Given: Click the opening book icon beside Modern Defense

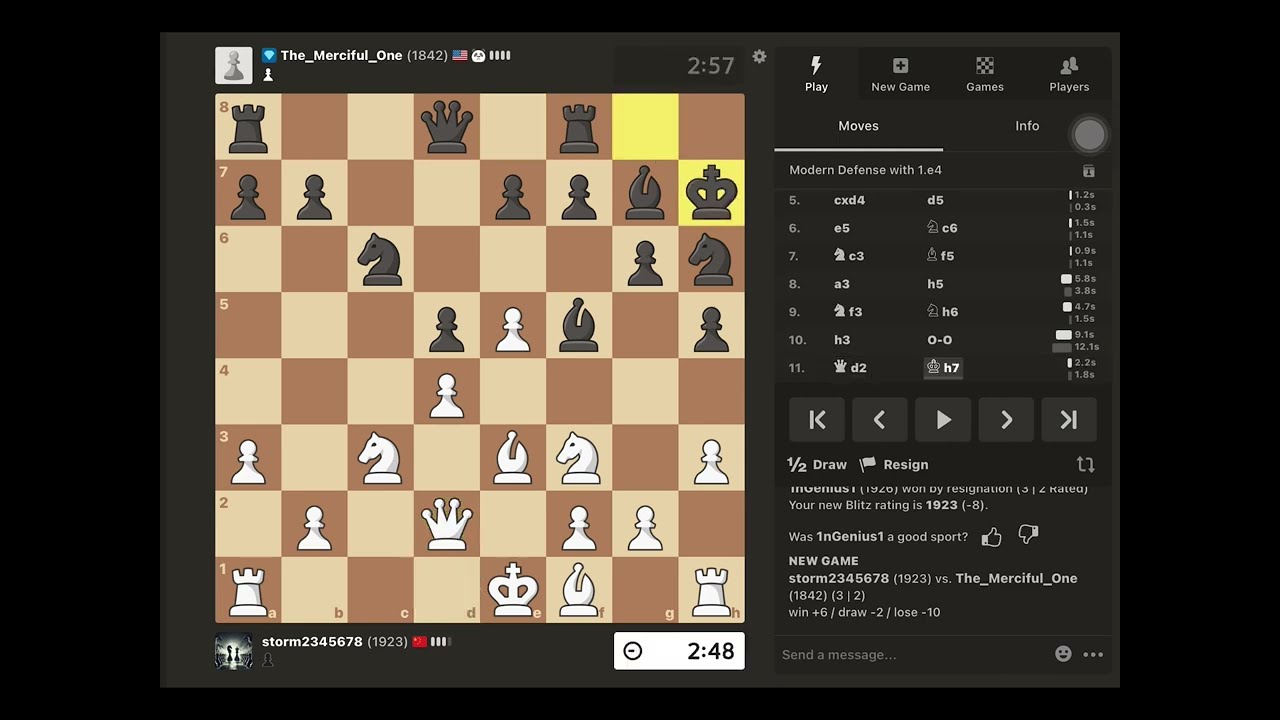Looking at the screenshot, I should tap(1089, 171).
